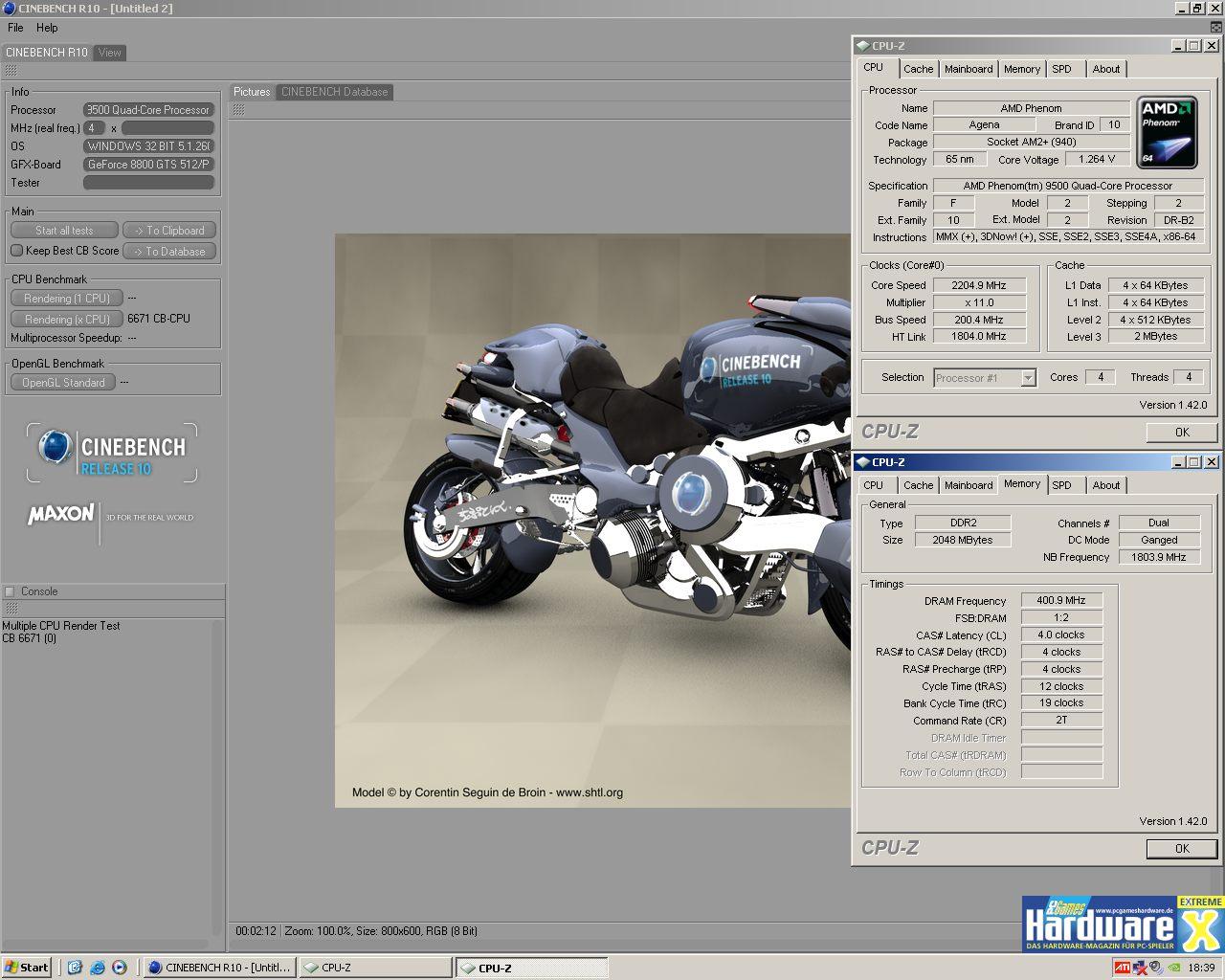Open the File menu
Viewport: 1225px width, 980px height.
point(15,28)
